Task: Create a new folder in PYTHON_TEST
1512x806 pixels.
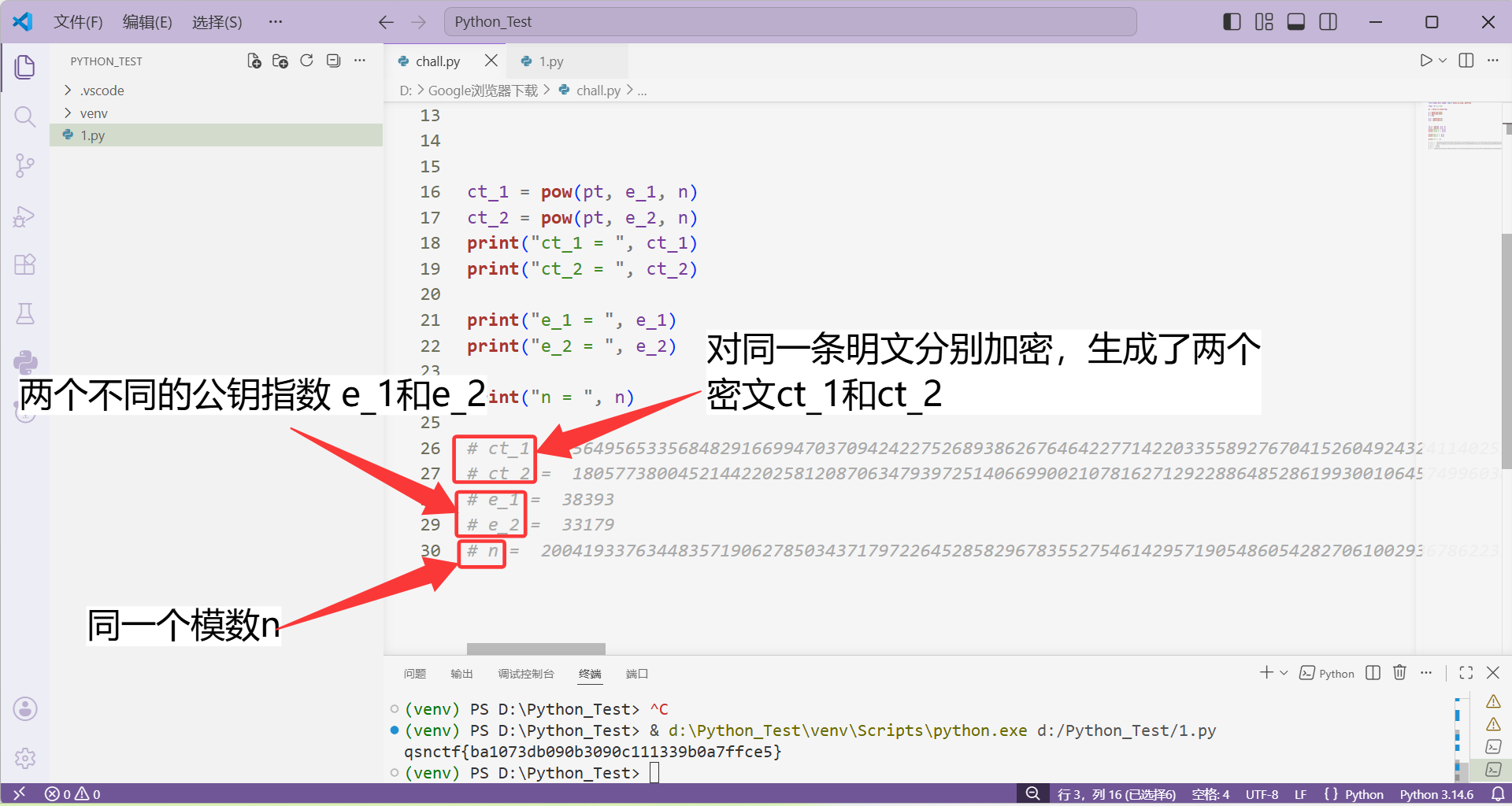Action: (280, 61)
